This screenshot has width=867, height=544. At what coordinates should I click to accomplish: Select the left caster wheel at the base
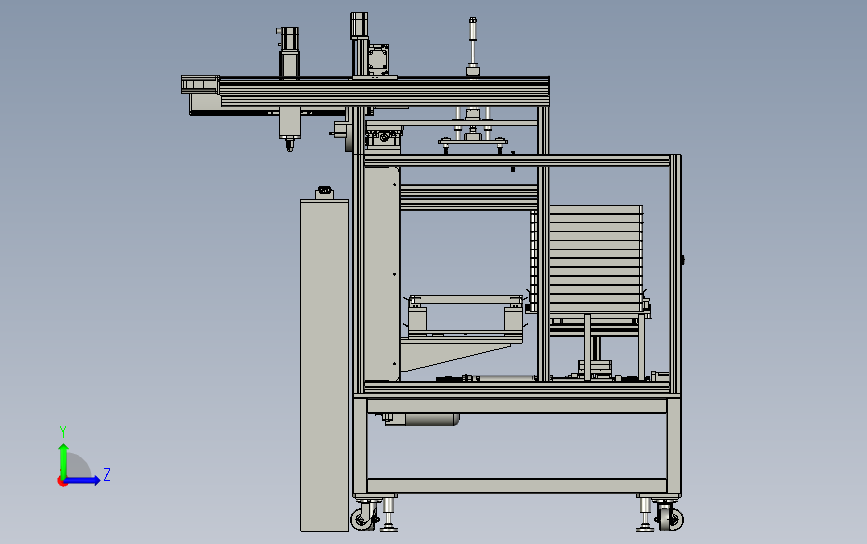click(363, 519)
